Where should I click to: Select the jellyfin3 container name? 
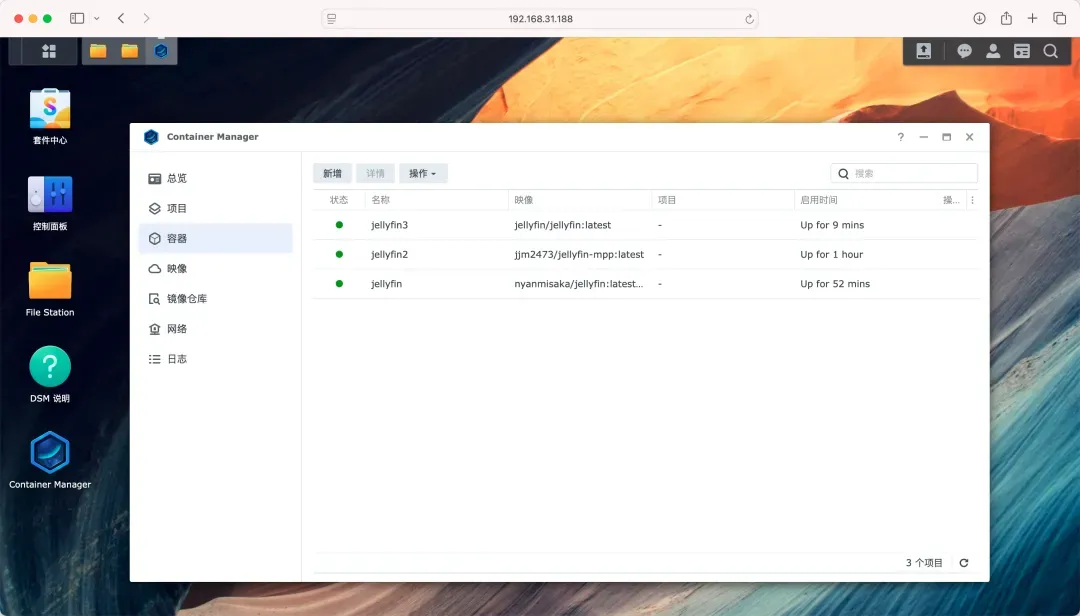tap(389, 225)
